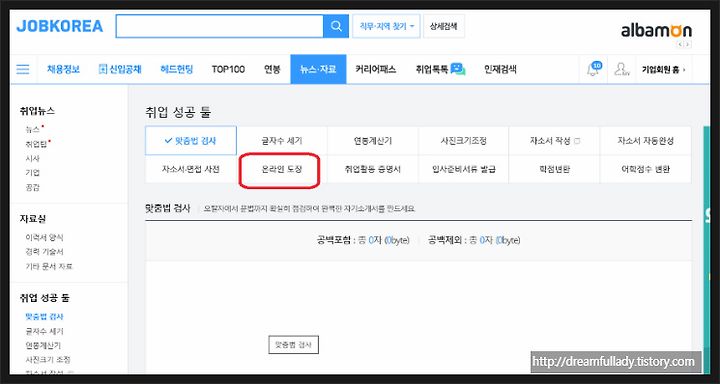Select the 입사준비서류 발급 tool tab
Image resolution: width=720 pixels, height=384 pixels.
[463, 169]
